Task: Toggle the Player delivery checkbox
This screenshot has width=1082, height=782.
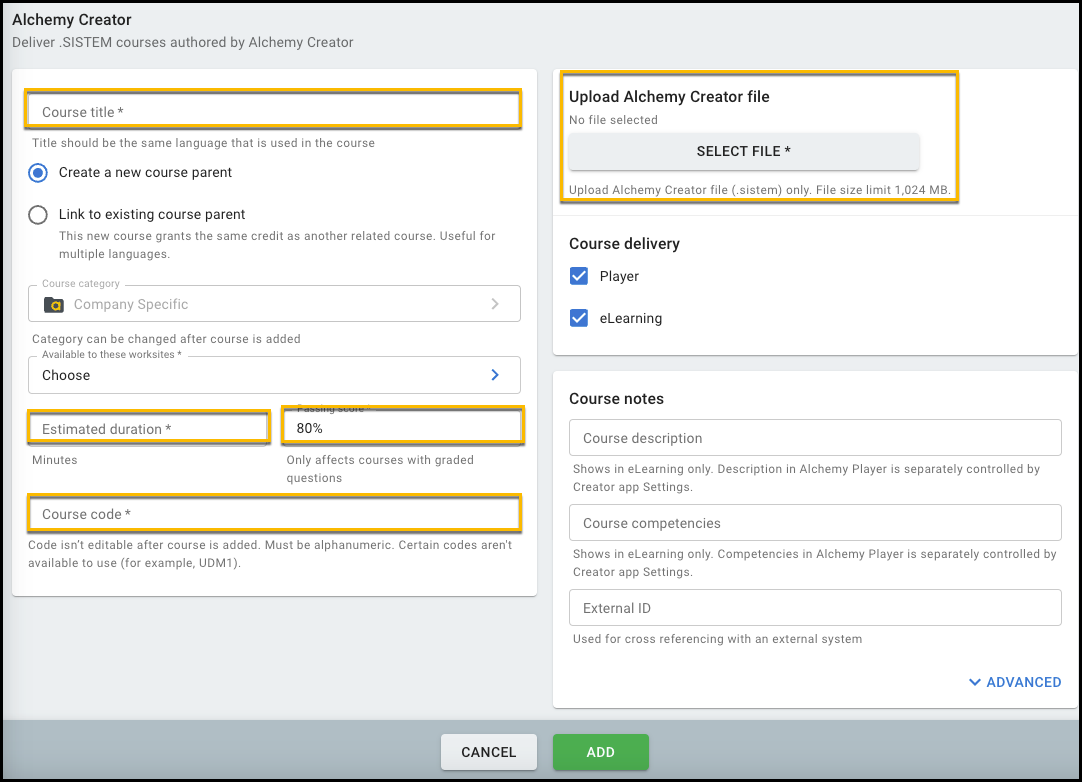Action: point(578,276)
